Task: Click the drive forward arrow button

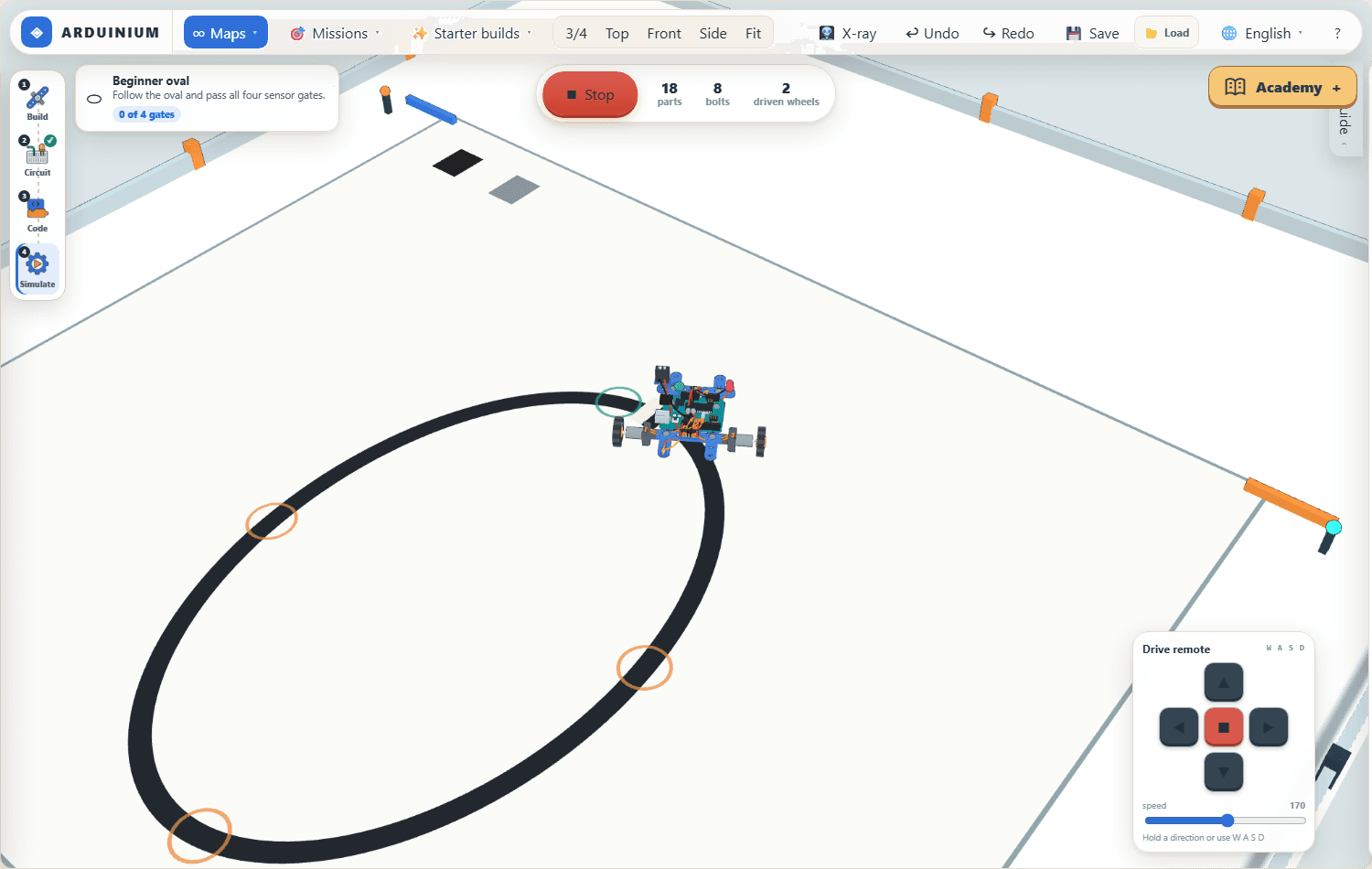Action: [1224, 682]
